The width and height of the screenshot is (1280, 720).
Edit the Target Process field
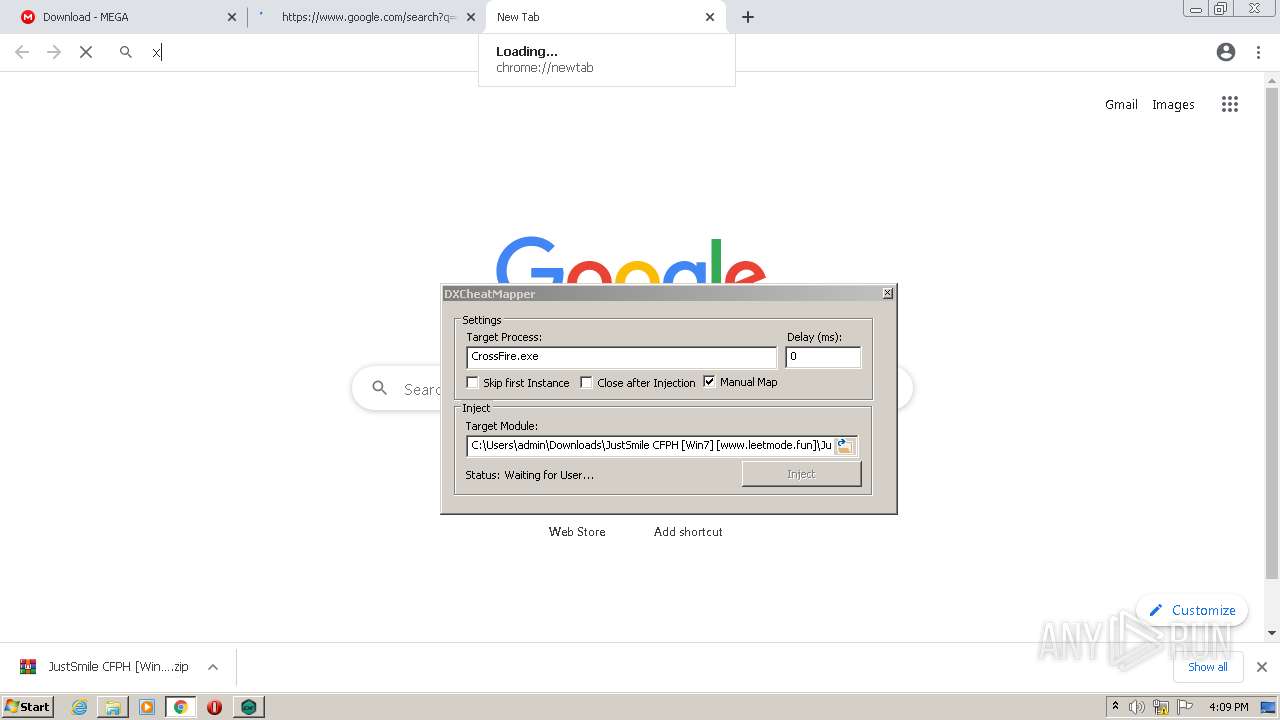(x=621, y=357)
